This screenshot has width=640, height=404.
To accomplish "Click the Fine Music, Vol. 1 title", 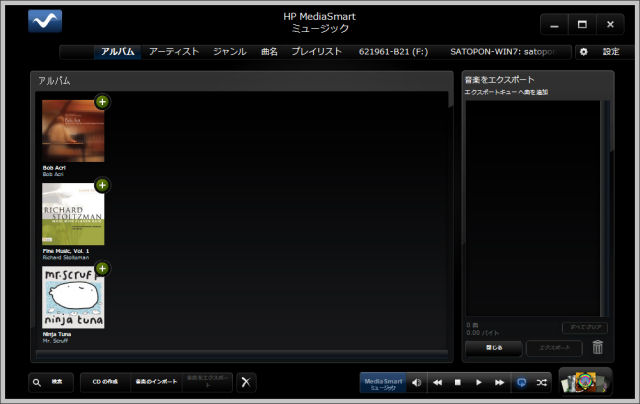I will (66, 251).
